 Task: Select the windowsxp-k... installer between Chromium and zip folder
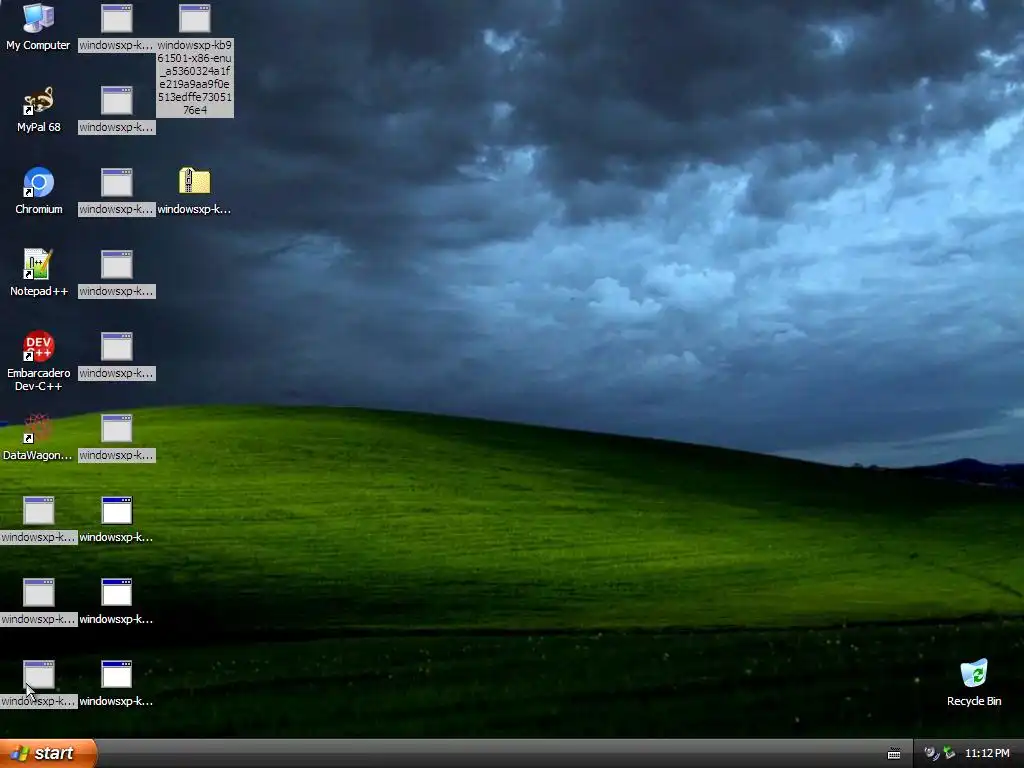click(116, 182)
